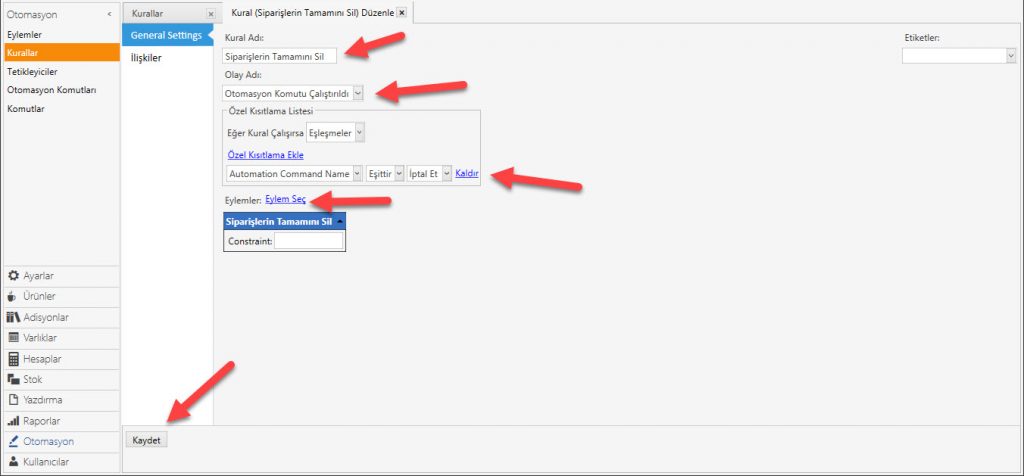
Task: Expand the Eşleşmeler dropdown
Action: (x=359, y=132)
